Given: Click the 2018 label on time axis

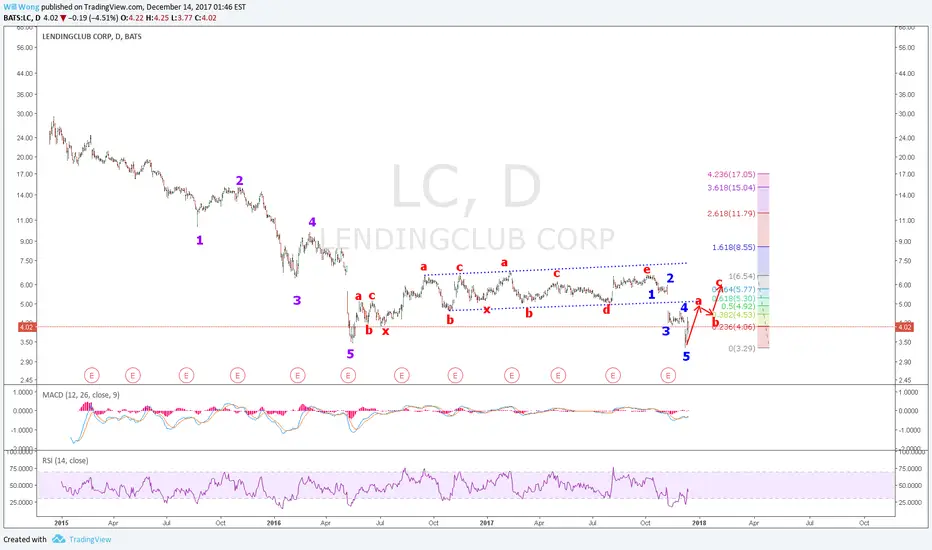Looking at the screenshot, I should pos(699,523).
